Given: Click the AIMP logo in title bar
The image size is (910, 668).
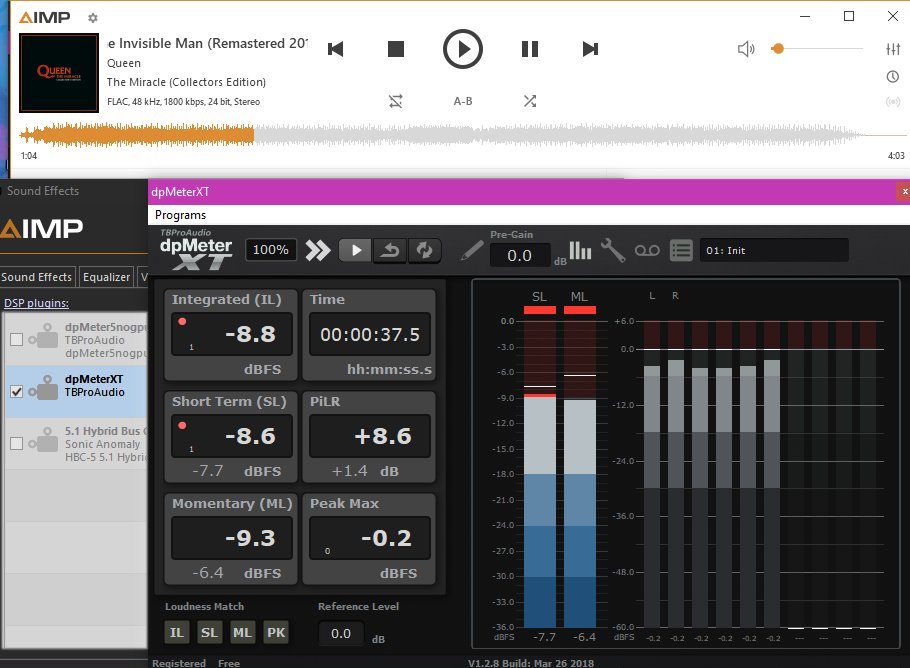Looking at the screenshot, I should point(45,17).
